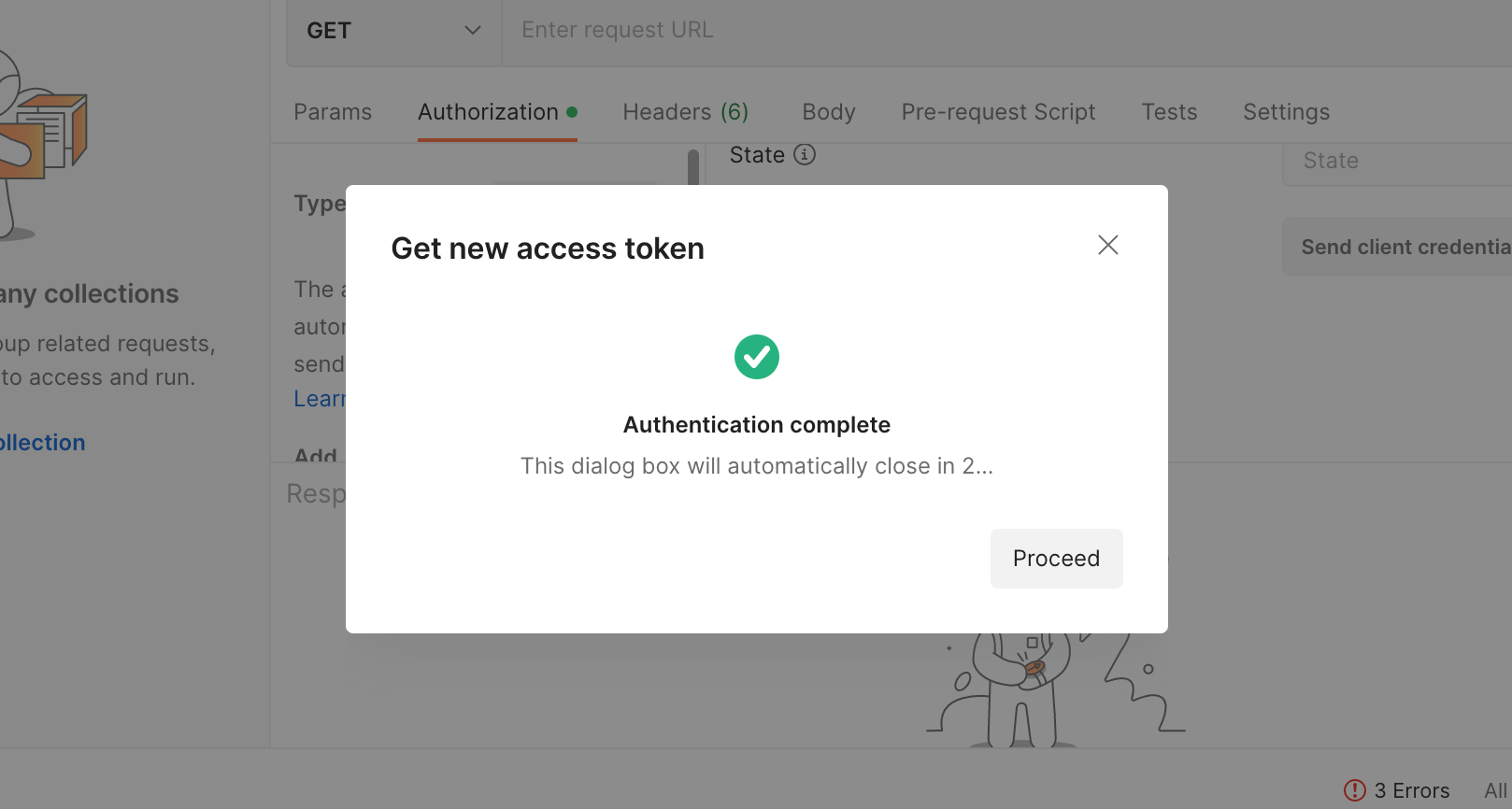Image resolution: width=1512 pixels, height=809 pixels.
Task: Switch to the Params tab
Action: [333, 112]
